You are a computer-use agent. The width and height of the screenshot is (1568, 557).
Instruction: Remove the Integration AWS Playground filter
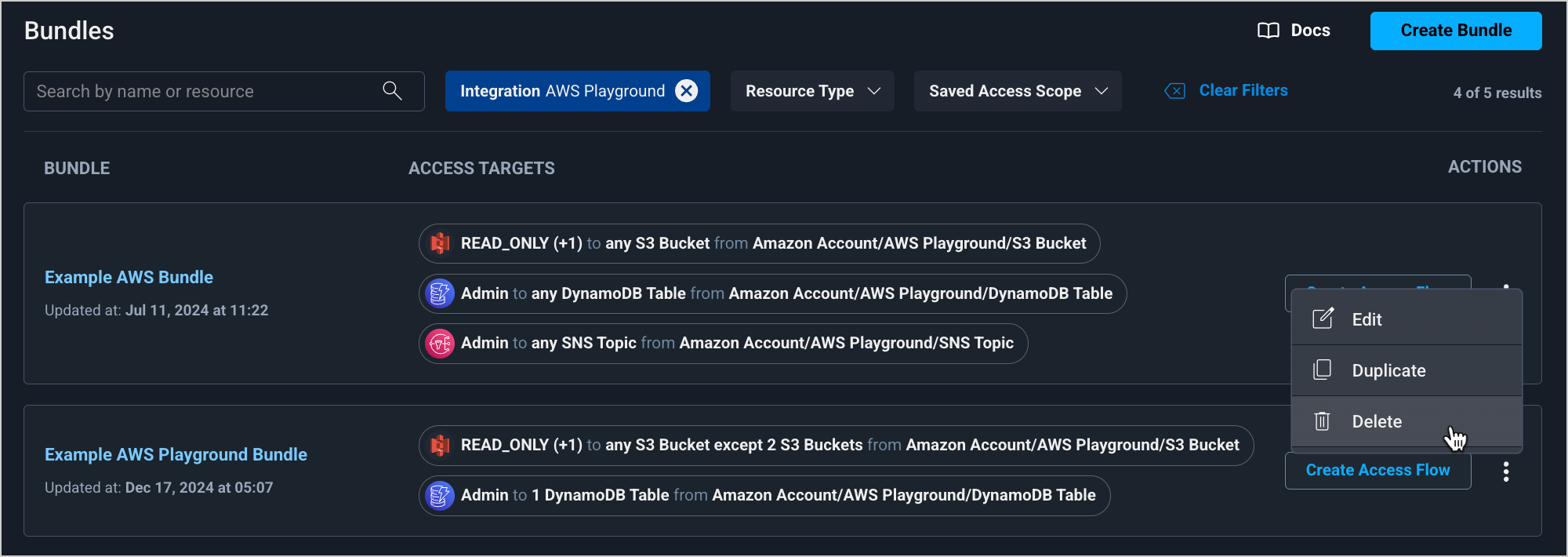coord(686,91)
